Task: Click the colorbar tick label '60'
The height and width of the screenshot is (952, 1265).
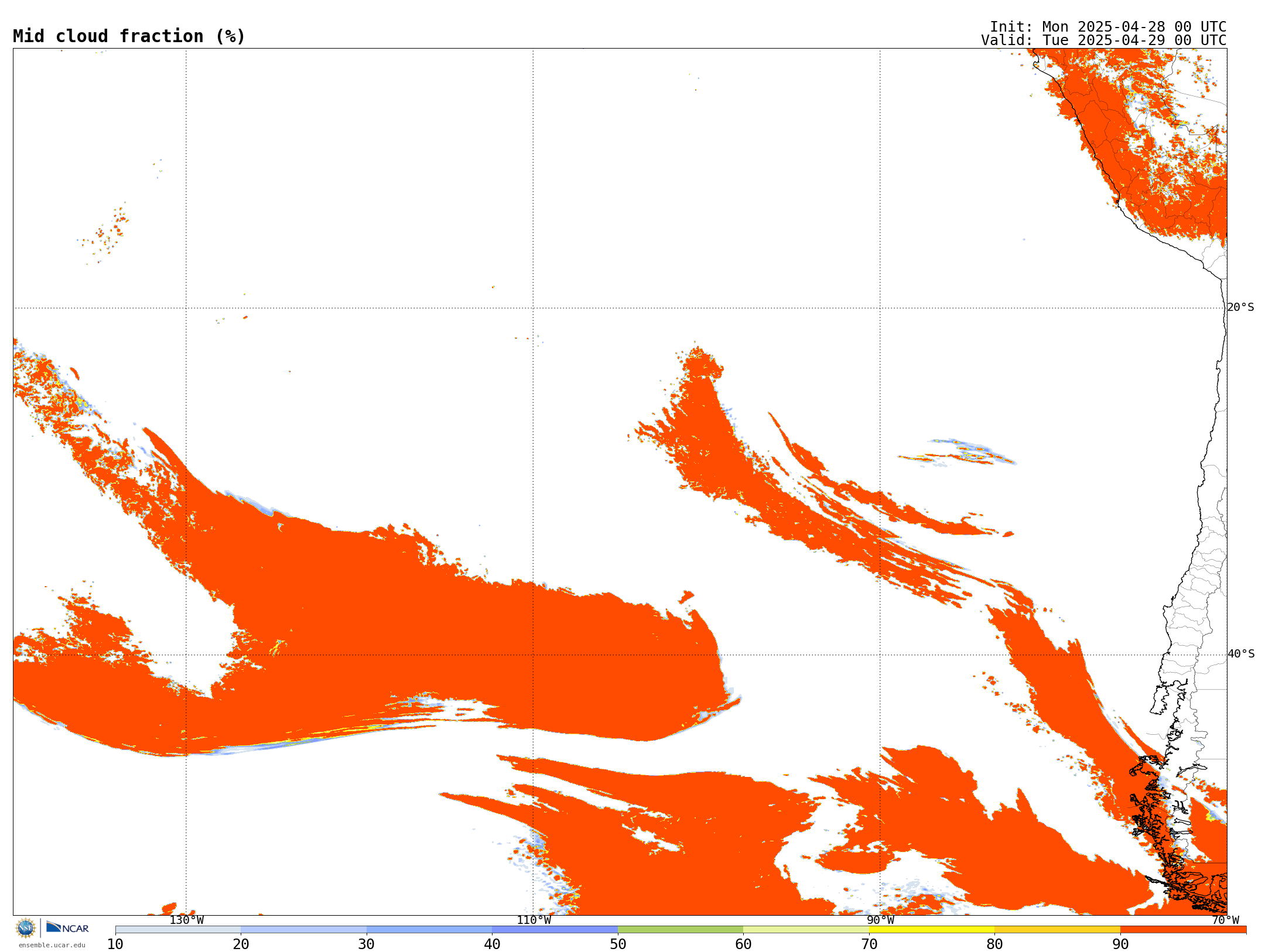Action: 743,944
